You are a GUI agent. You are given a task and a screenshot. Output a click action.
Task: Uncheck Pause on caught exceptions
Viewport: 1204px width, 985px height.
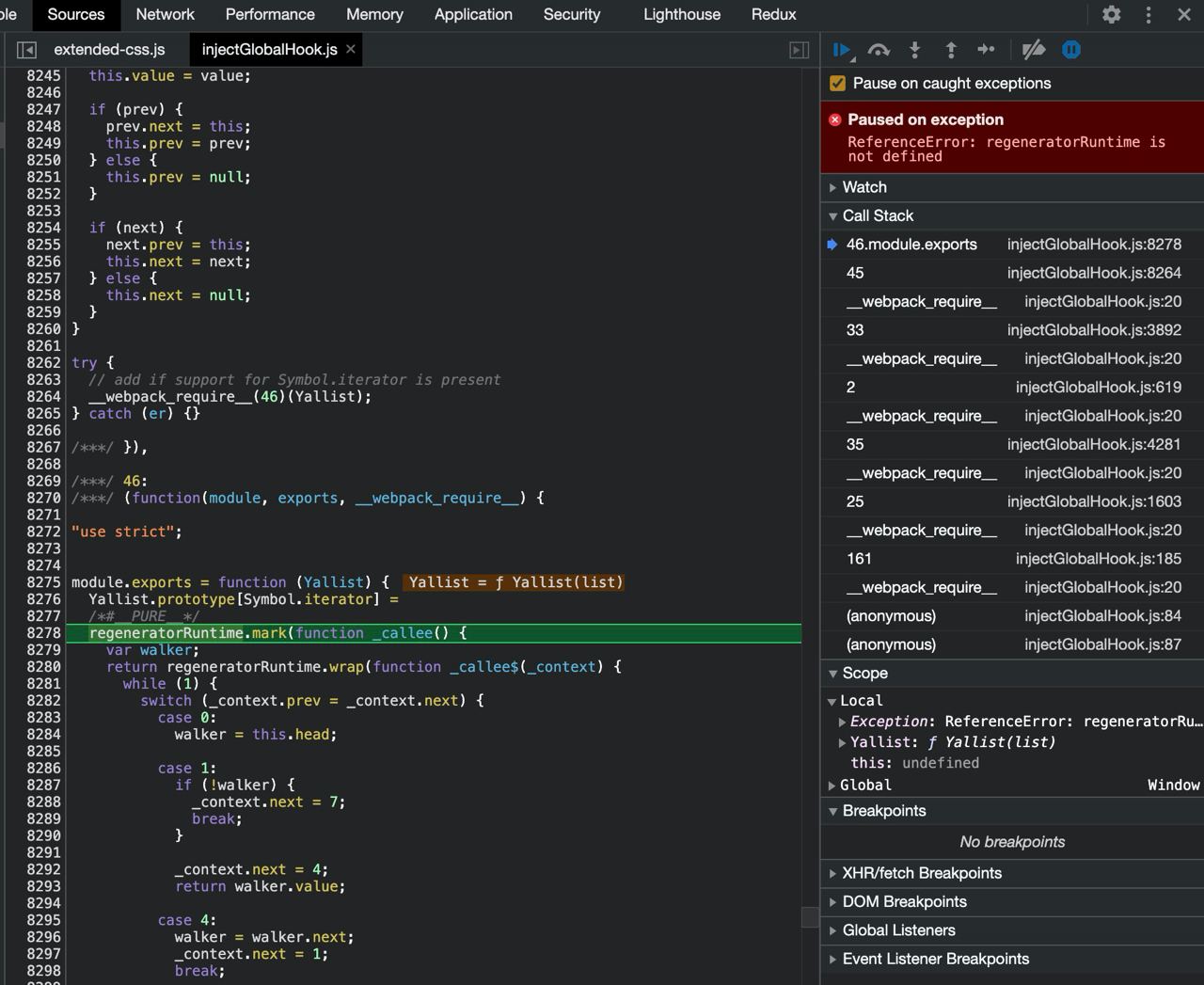coord(837,84)
